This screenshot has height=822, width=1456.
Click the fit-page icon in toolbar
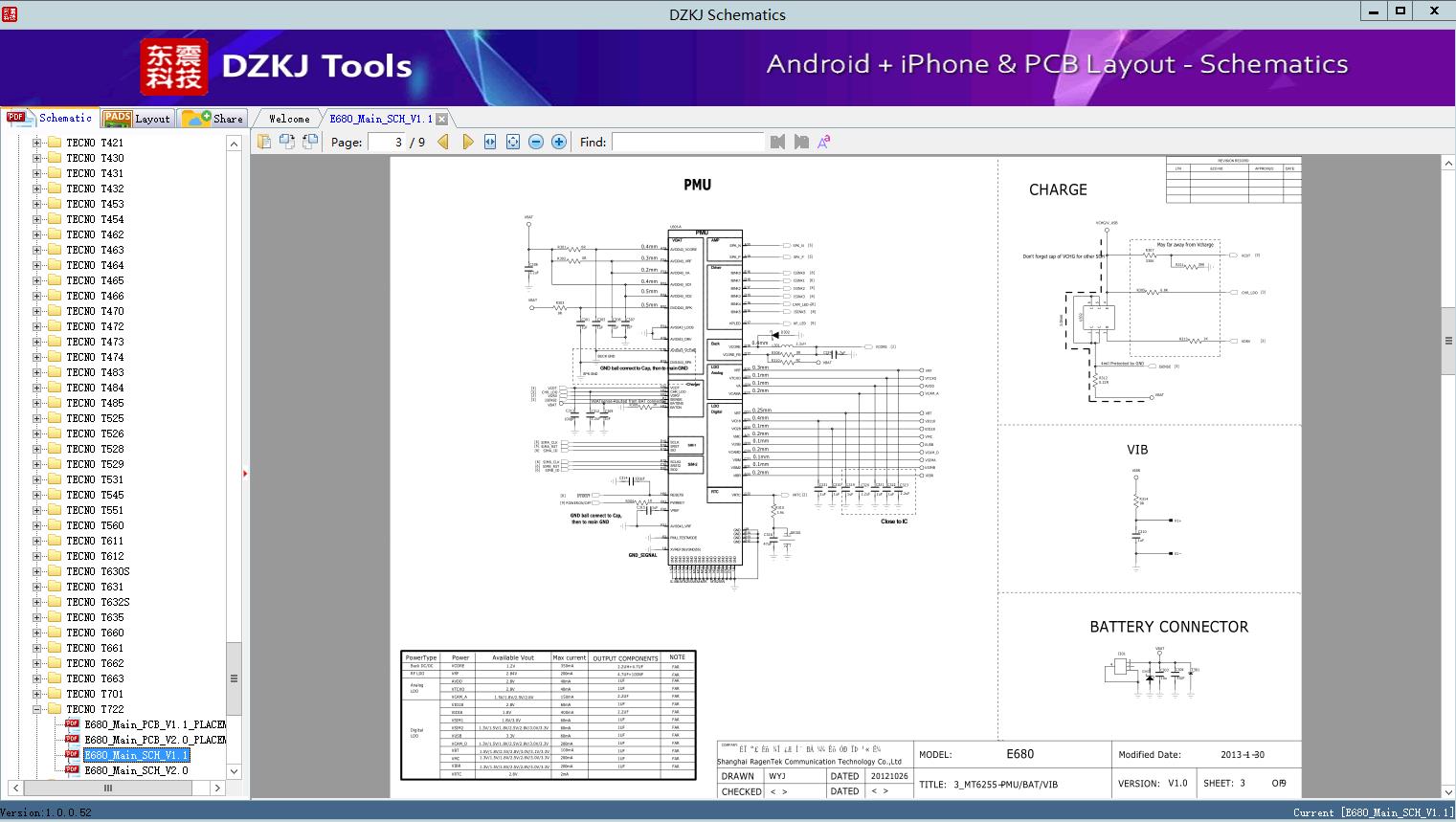tap(513, 142)
